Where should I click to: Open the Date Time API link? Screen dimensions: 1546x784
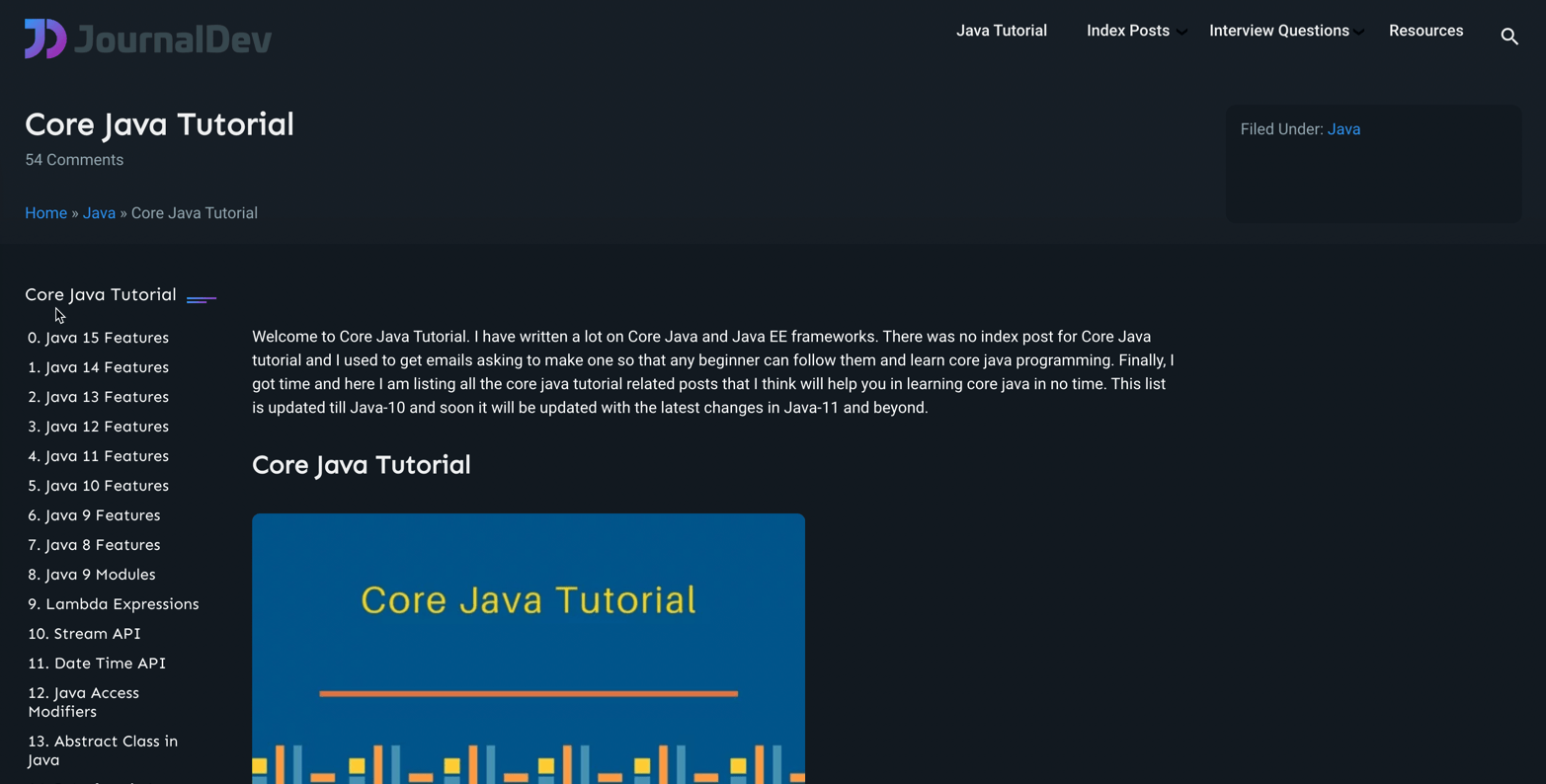click(96, 663)
